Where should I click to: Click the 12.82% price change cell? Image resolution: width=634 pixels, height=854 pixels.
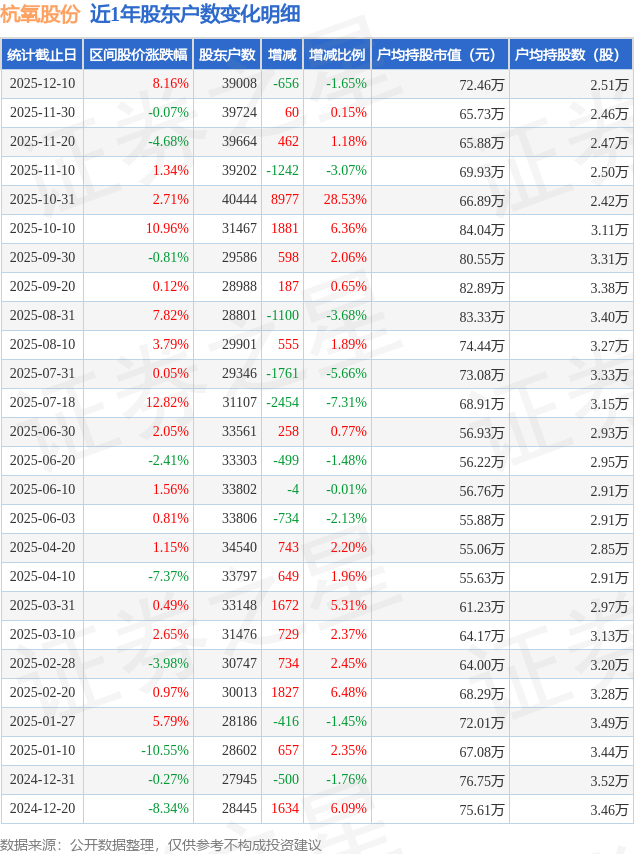[167, 403]
